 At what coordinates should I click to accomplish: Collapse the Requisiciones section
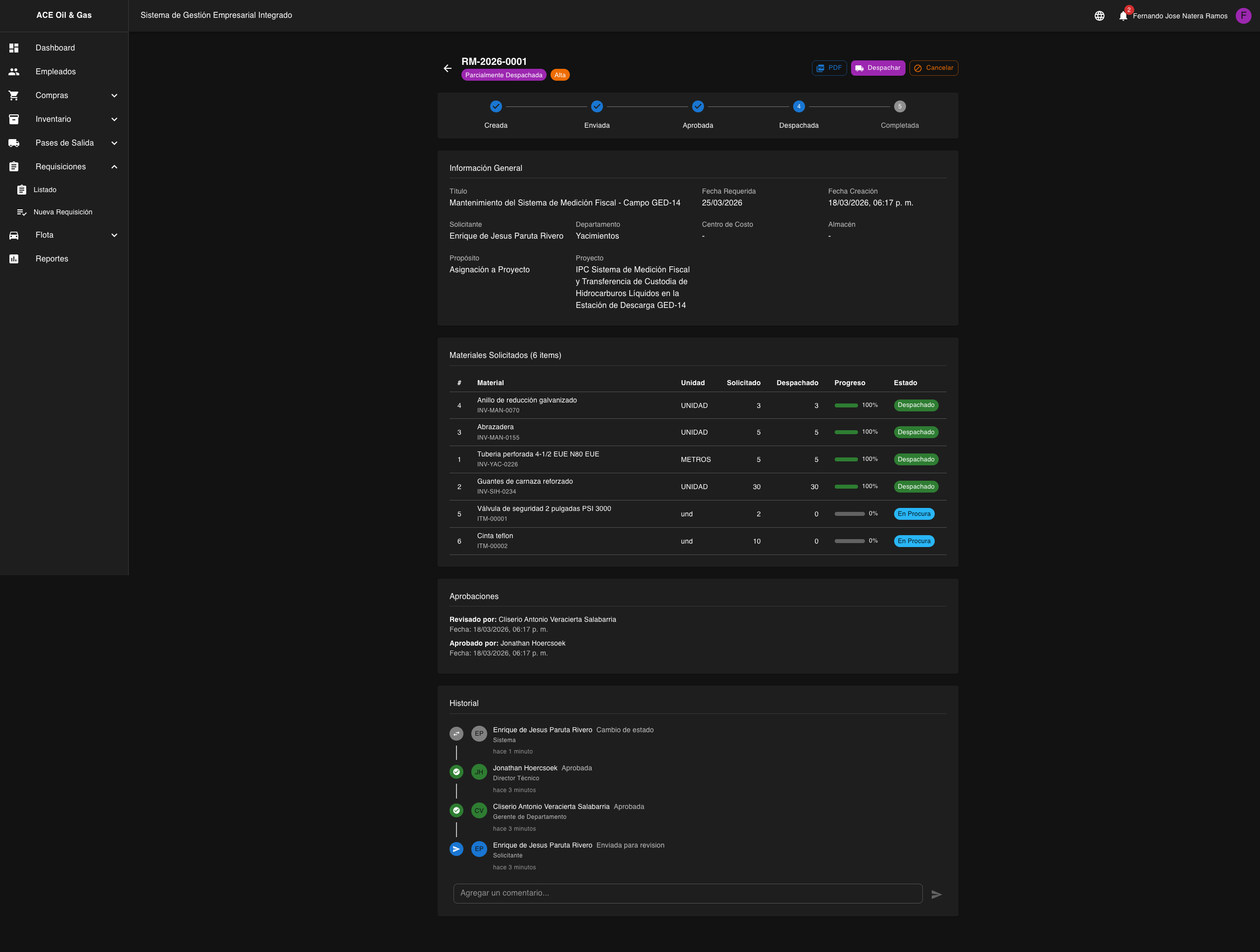pyautogui.click(x=114, y=167)
